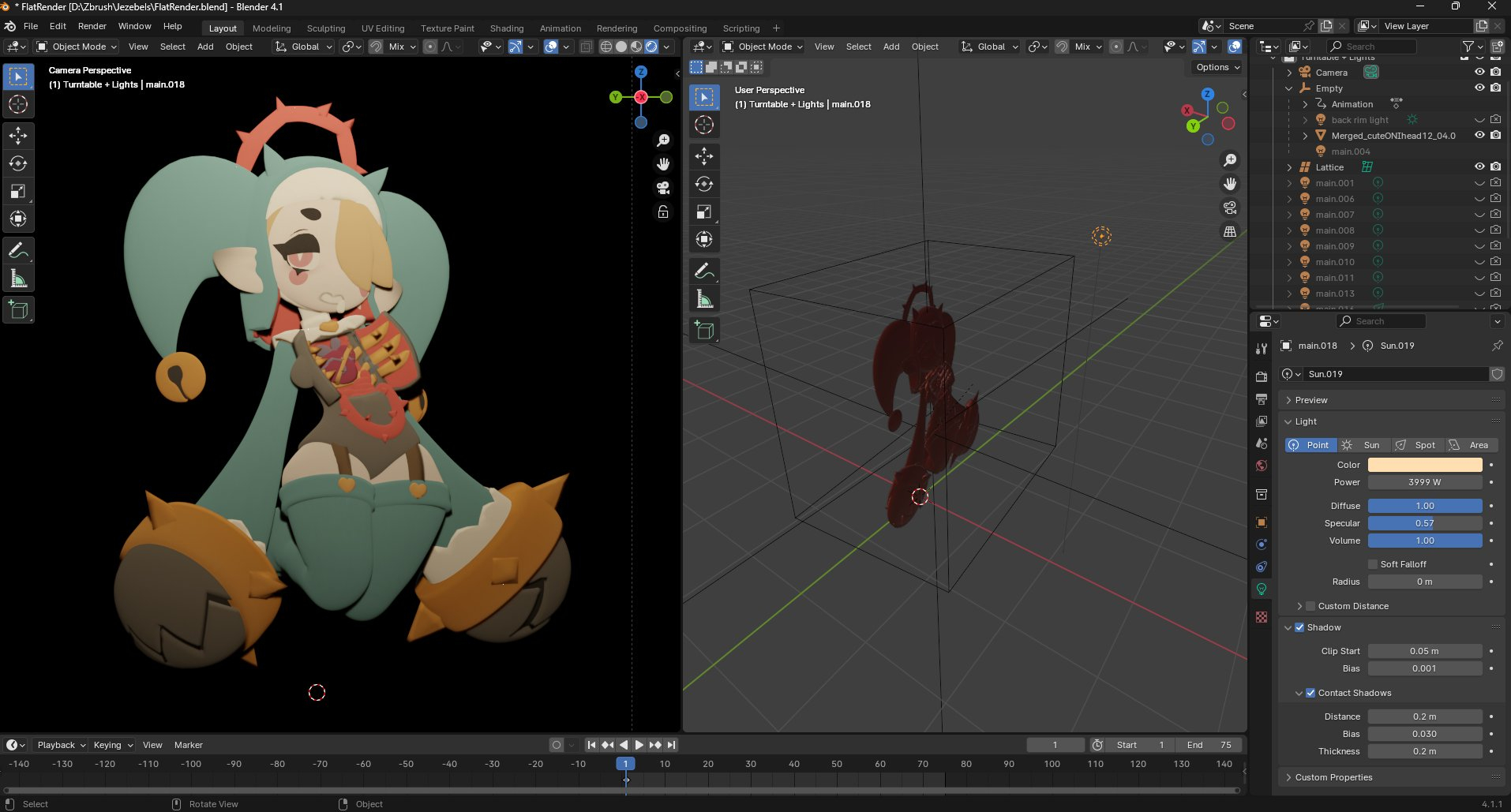Viewport: 1511px width, 812px height.
Task: Click the pan view hand icon in left viewport
Action: 663,164
